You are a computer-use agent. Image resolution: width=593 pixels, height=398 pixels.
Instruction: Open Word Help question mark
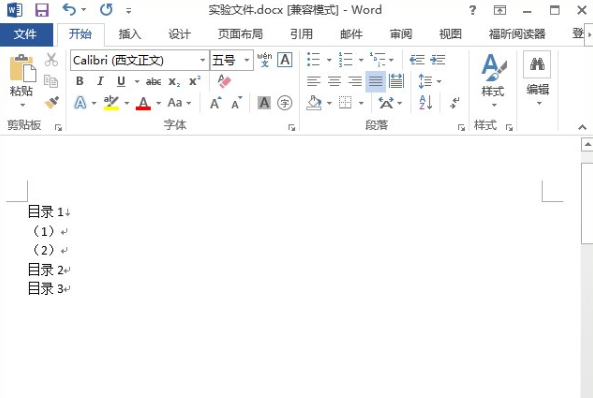tap(472, 10)
